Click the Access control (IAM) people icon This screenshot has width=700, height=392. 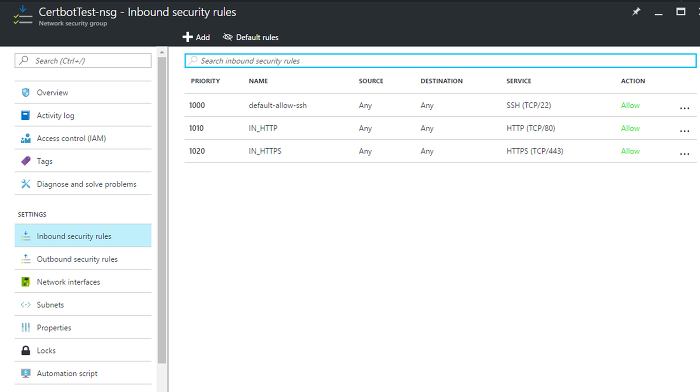[25, 138]
